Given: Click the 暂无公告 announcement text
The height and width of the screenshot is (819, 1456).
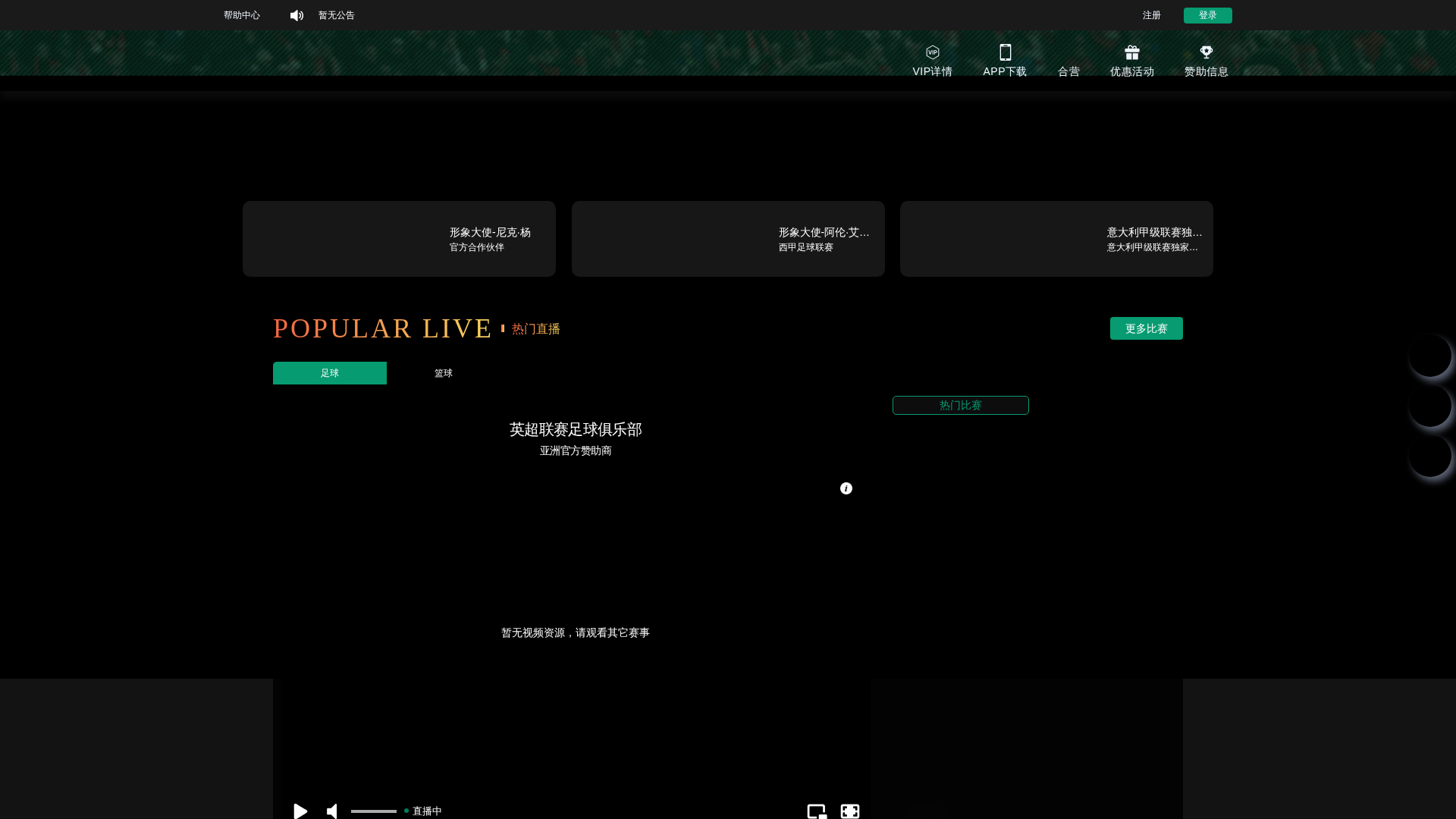Looking at the screenshot, I should pos(337,15).
